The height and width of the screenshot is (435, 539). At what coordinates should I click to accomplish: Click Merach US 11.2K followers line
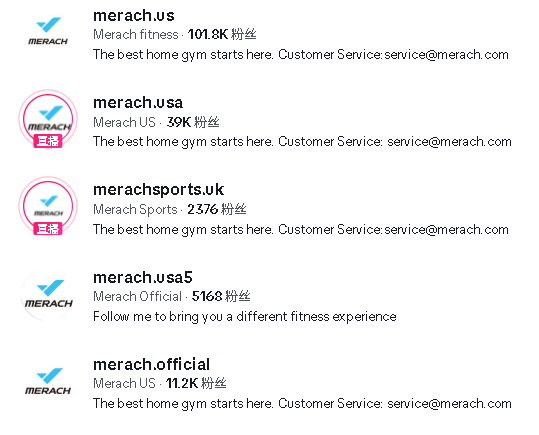160,383
